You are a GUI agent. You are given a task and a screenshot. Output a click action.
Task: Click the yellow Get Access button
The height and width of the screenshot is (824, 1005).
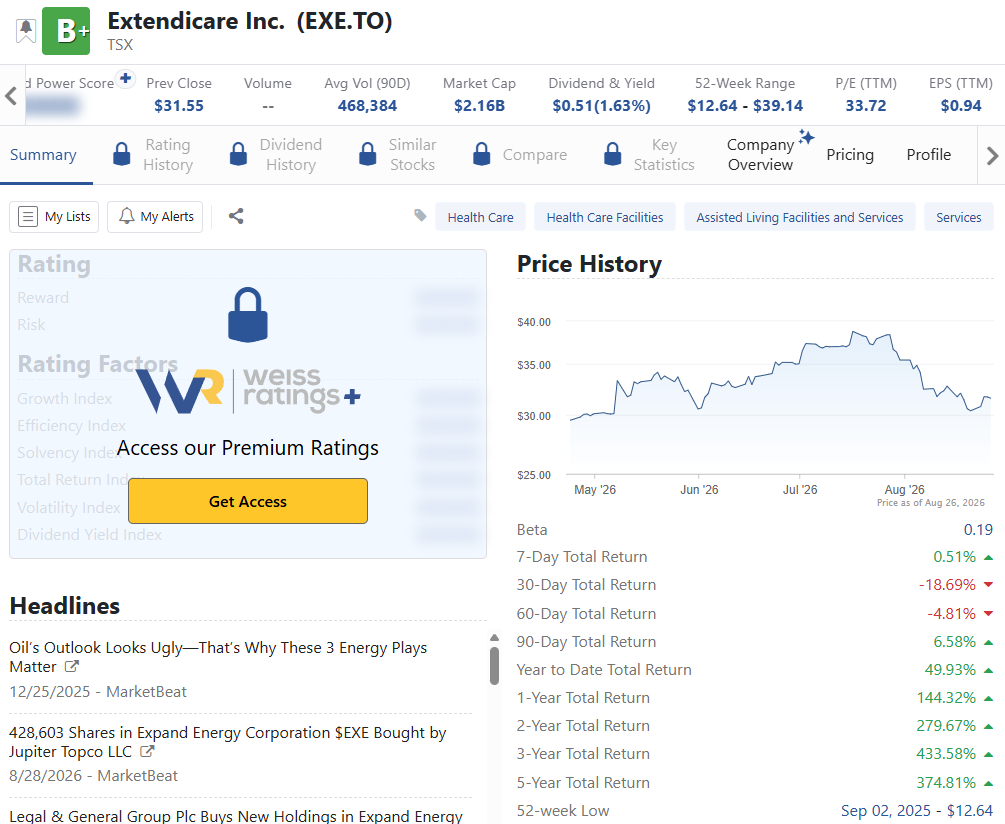pos(248,501)
